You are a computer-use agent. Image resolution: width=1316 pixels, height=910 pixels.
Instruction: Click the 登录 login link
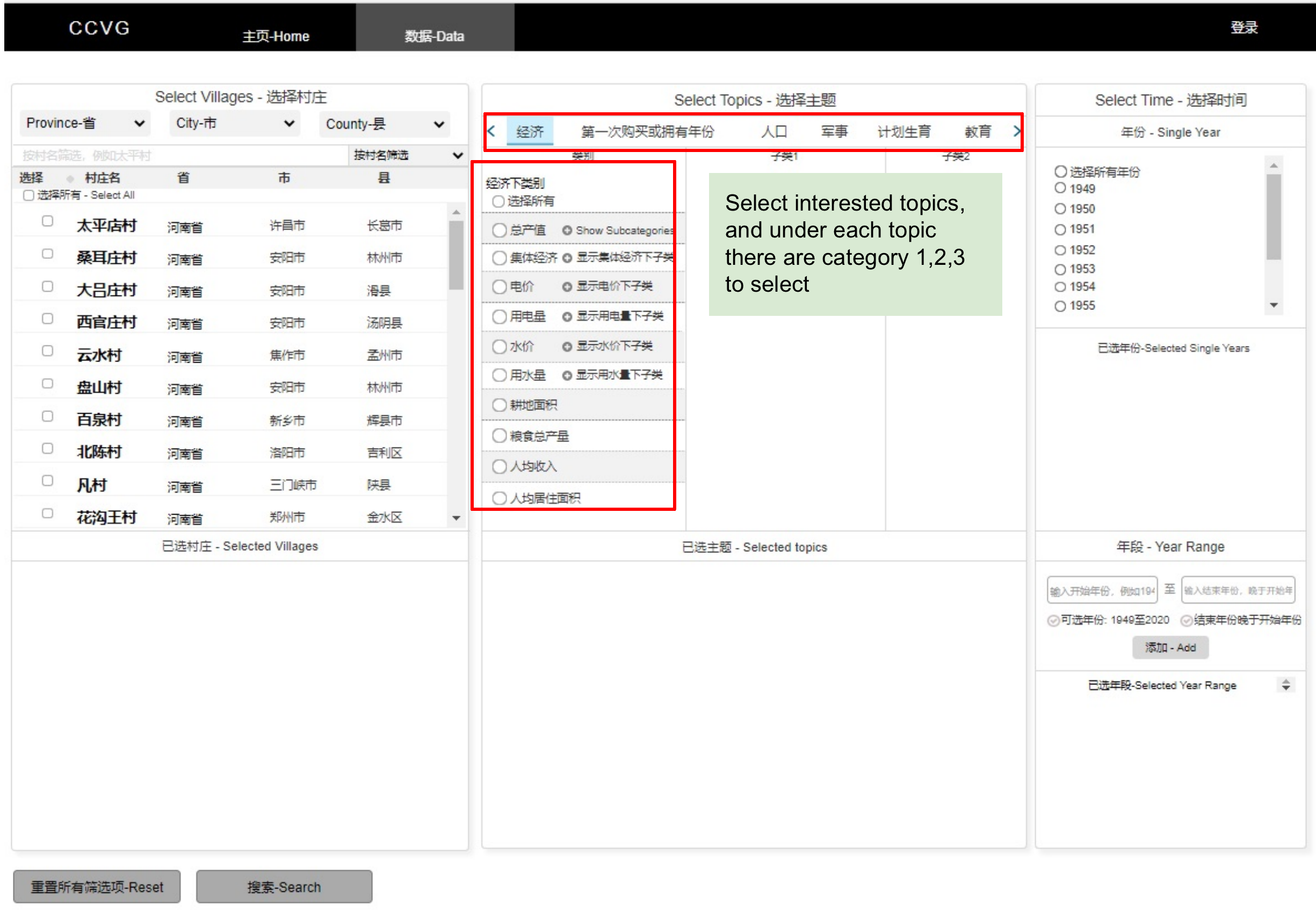pos(1243,27)
